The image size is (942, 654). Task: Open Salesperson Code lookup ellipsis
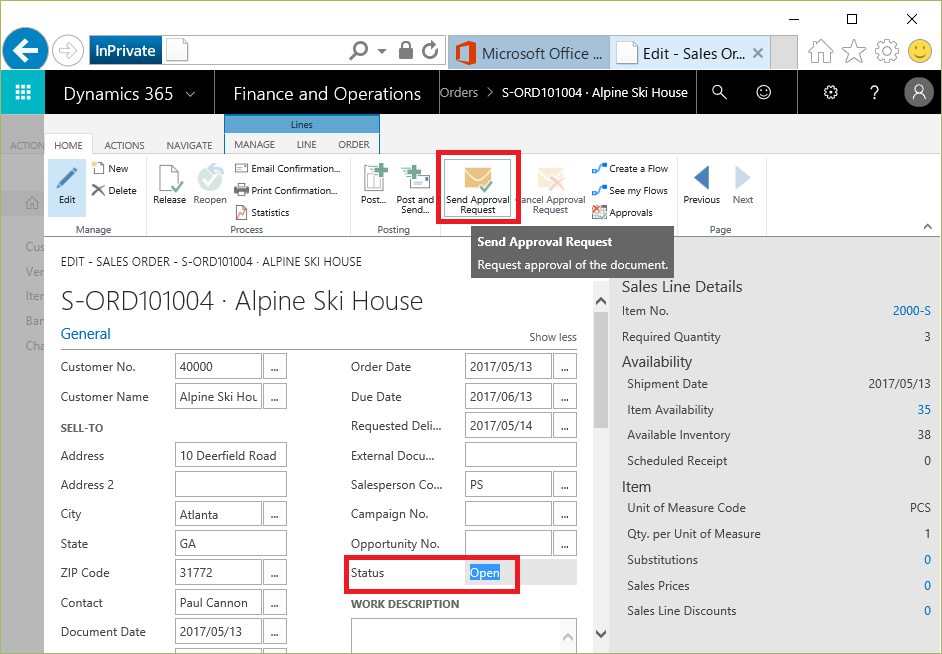565,485
